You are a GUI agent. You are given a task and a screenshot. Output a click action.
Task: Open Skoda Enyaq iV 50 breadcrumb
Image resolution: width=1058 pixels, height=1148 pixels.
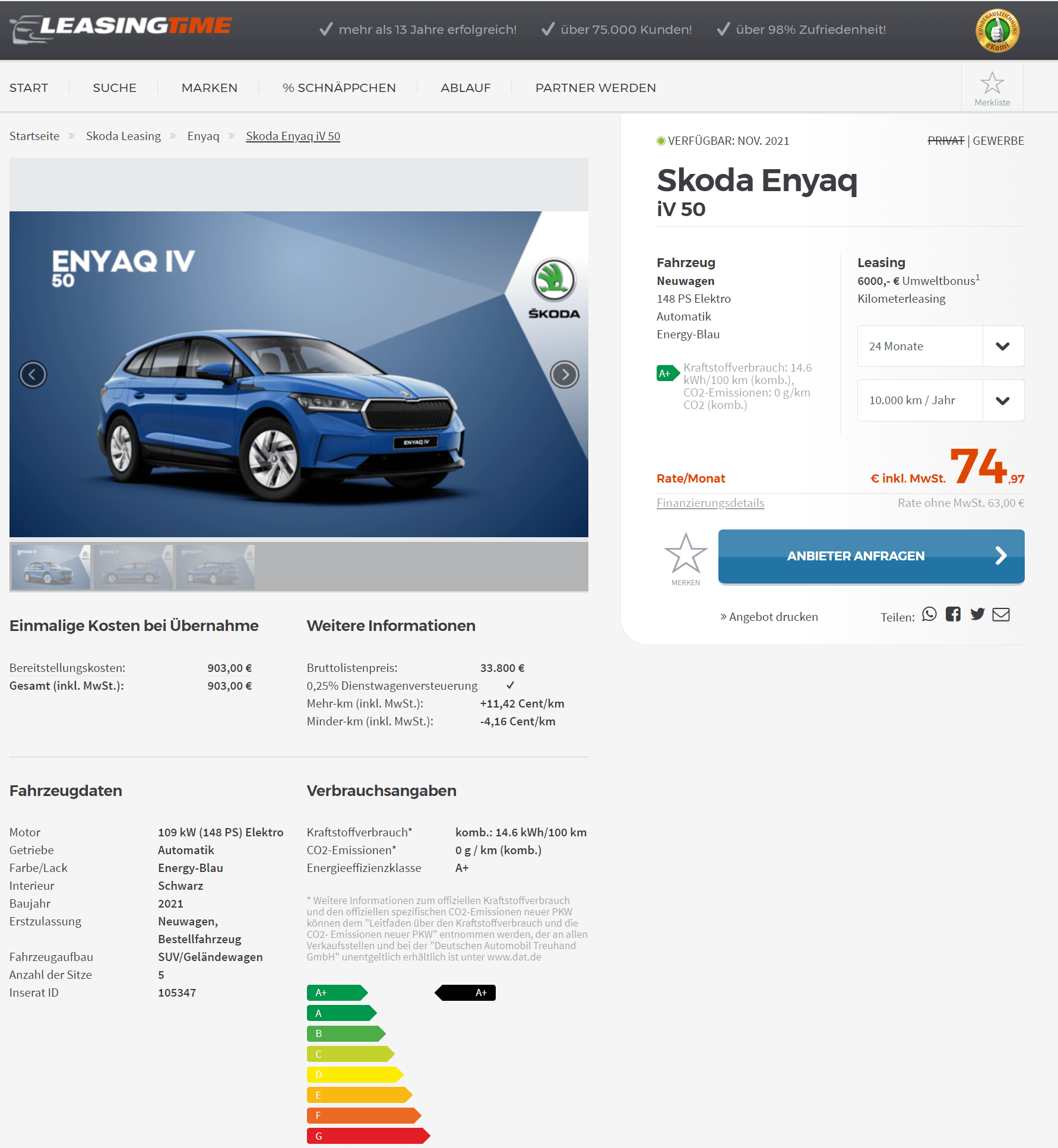click(293, 136)
